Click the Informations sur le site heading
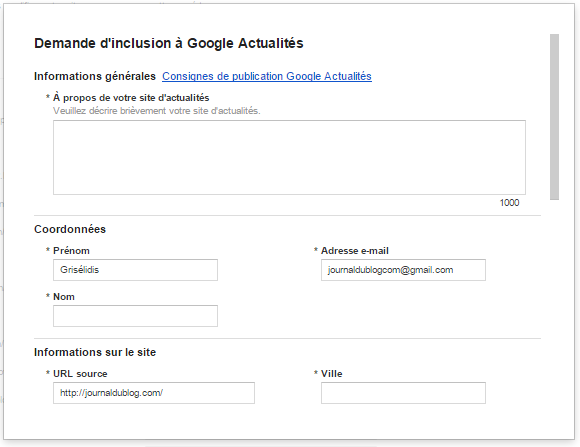This screenshot has width=580, height=447. point(95,352)
